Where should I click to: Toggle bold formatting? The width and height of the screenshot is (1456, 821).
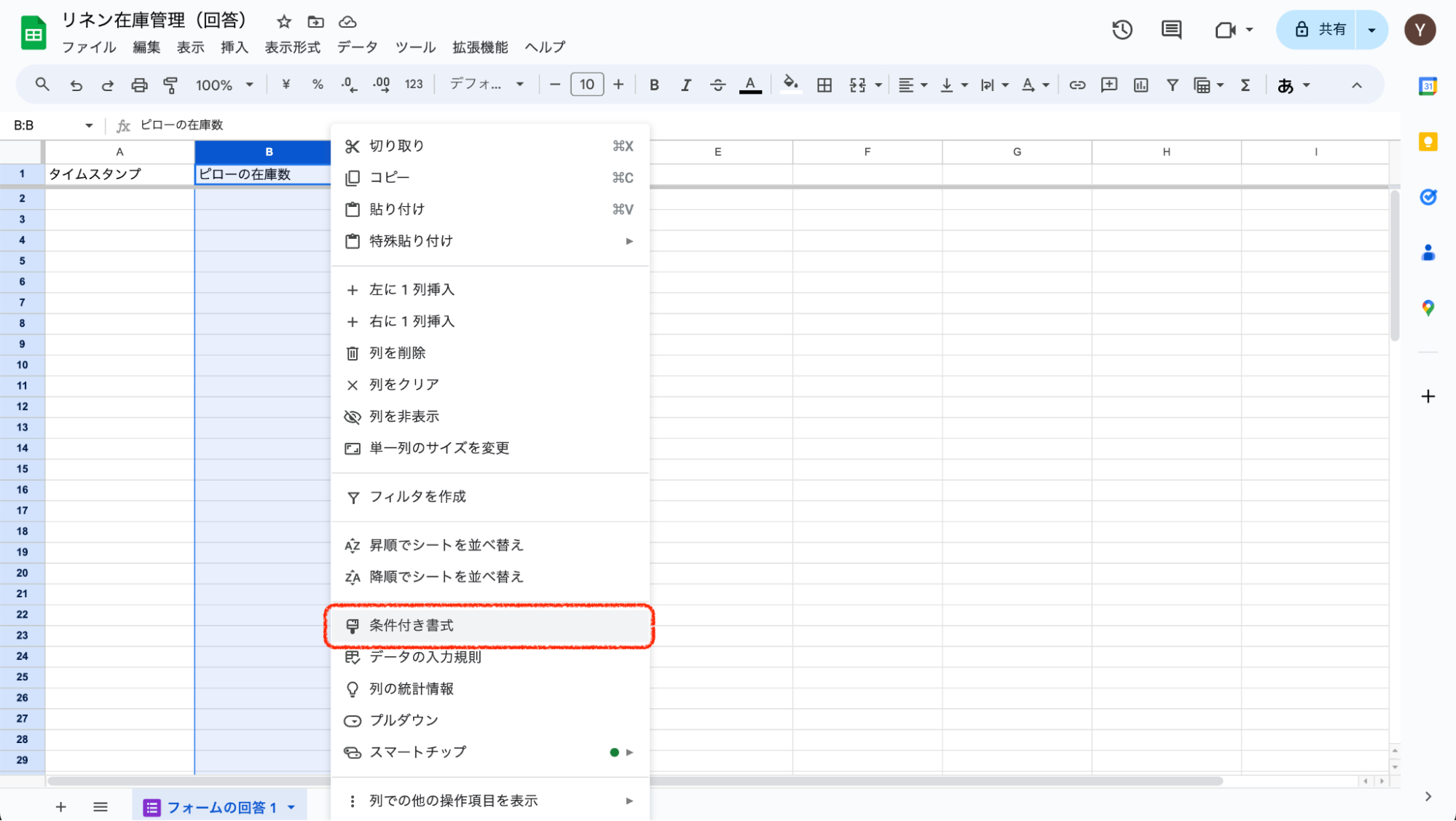coord(654,85)
